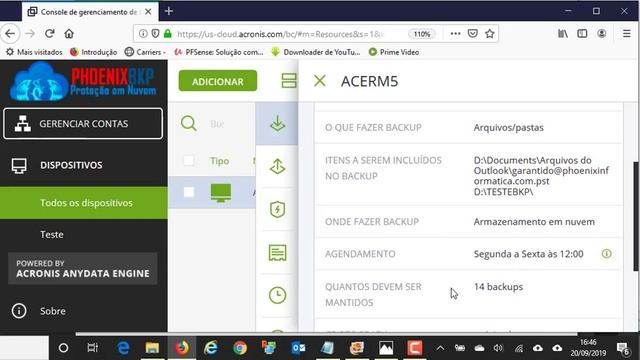The image size is (640, 360).
Task: Open Google Chrome from taskbar
Action: pyautogui.click(x=240, y=348)
